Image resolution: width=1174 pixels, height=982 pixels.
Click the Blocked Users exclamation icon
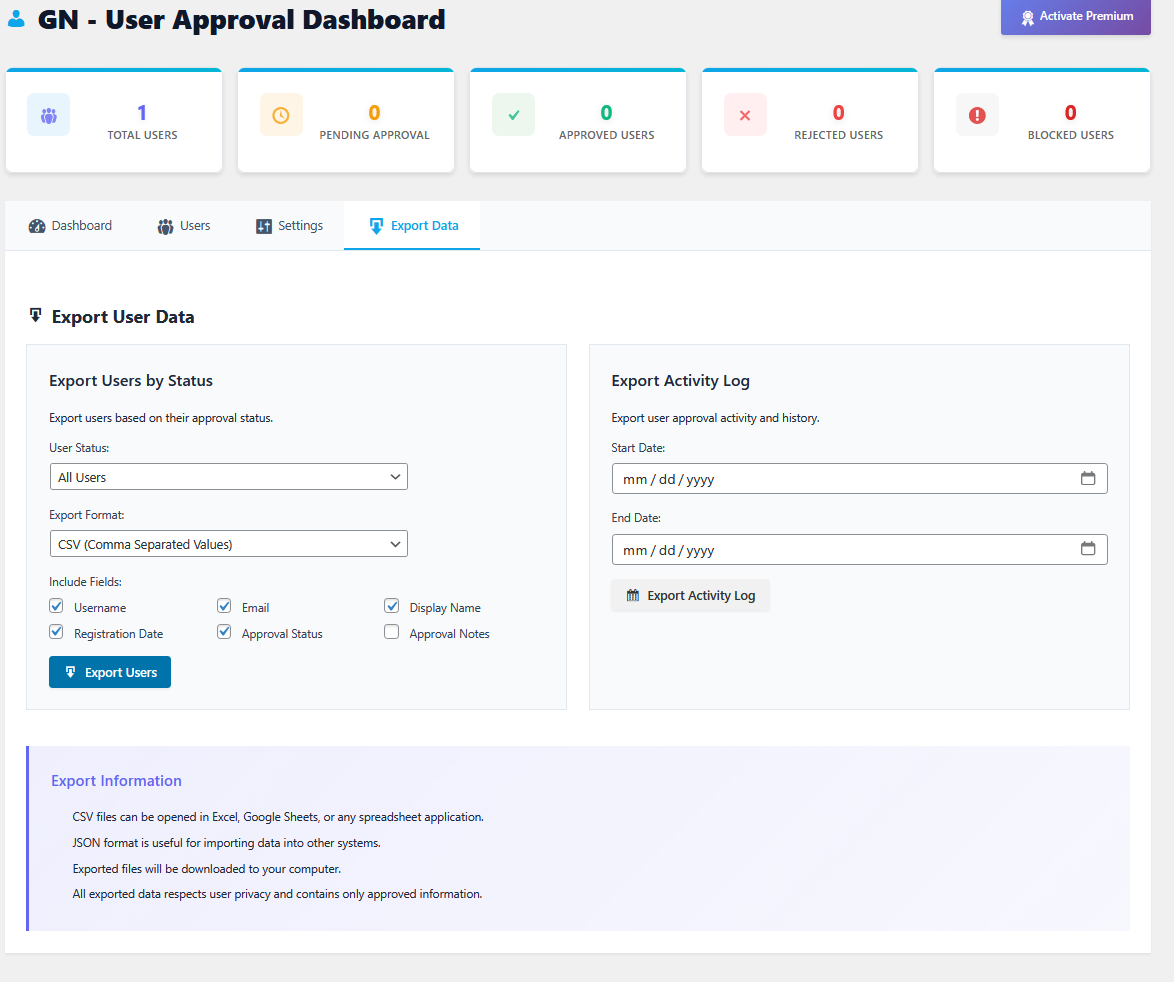point(977,113)
